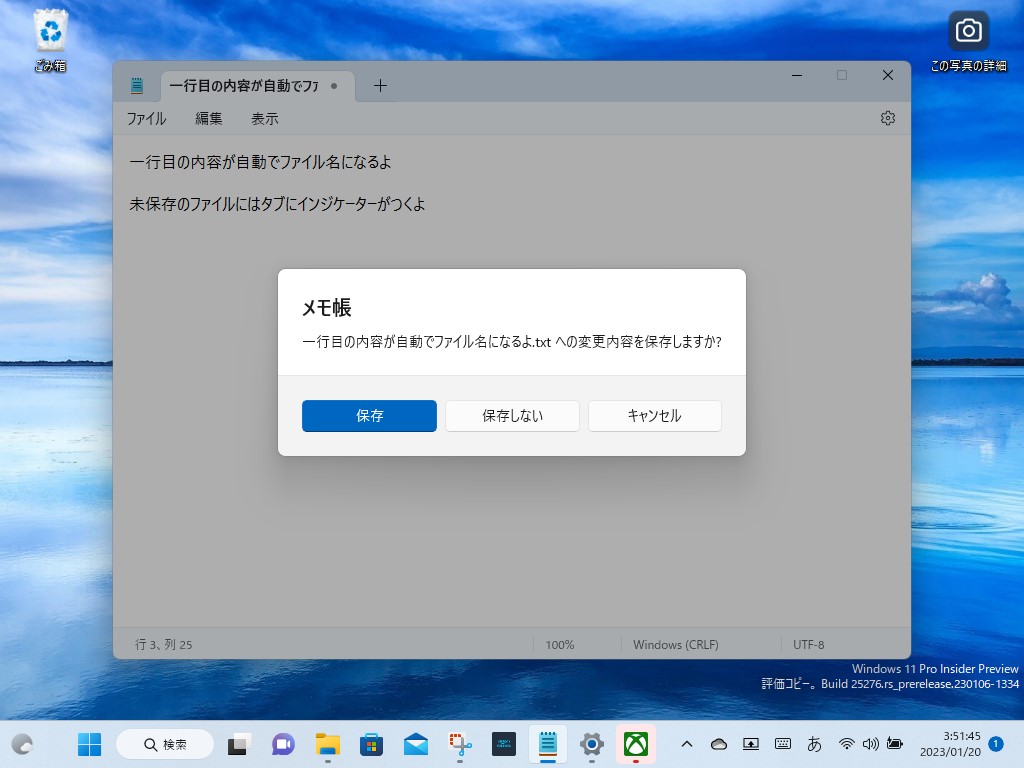Cancel the save dialog with キャンセル
The image size is (1024, 768).
click(654, 416)
